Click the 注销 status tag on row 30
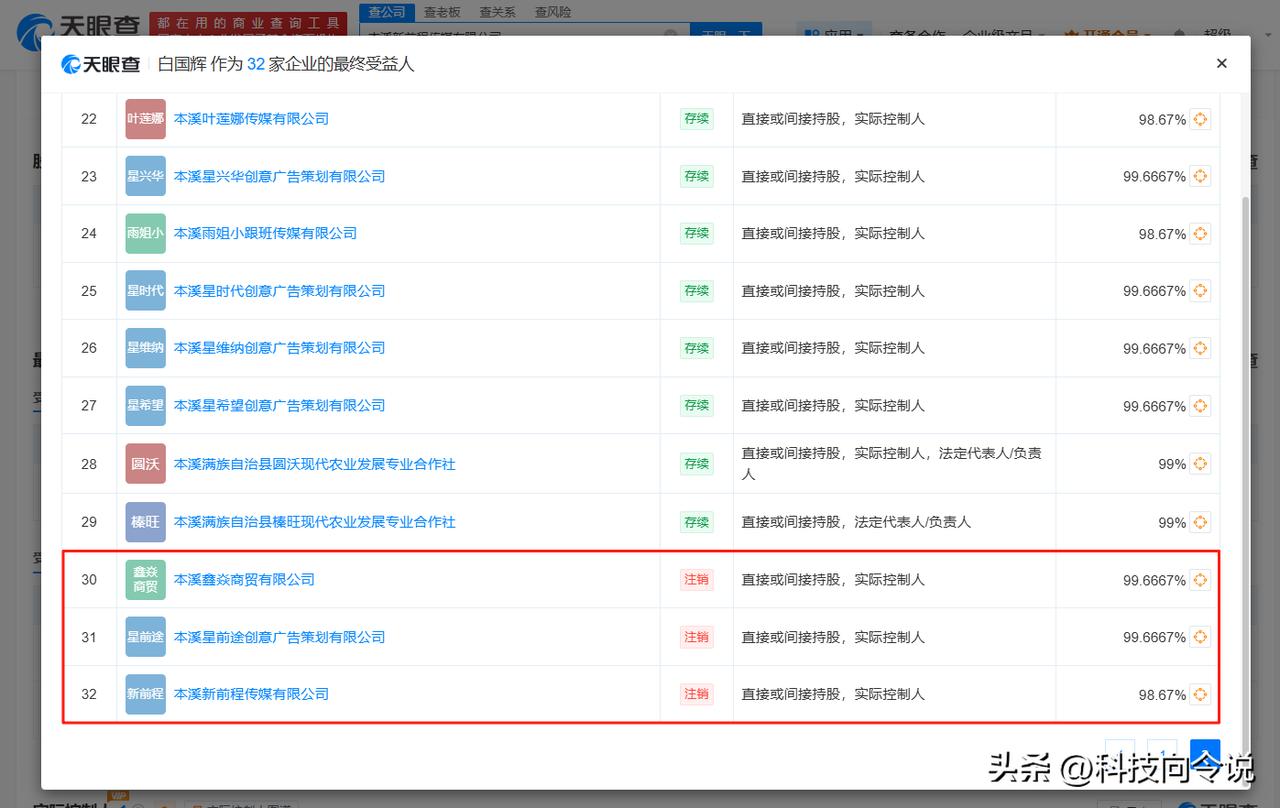 click(x=697, y=579)
